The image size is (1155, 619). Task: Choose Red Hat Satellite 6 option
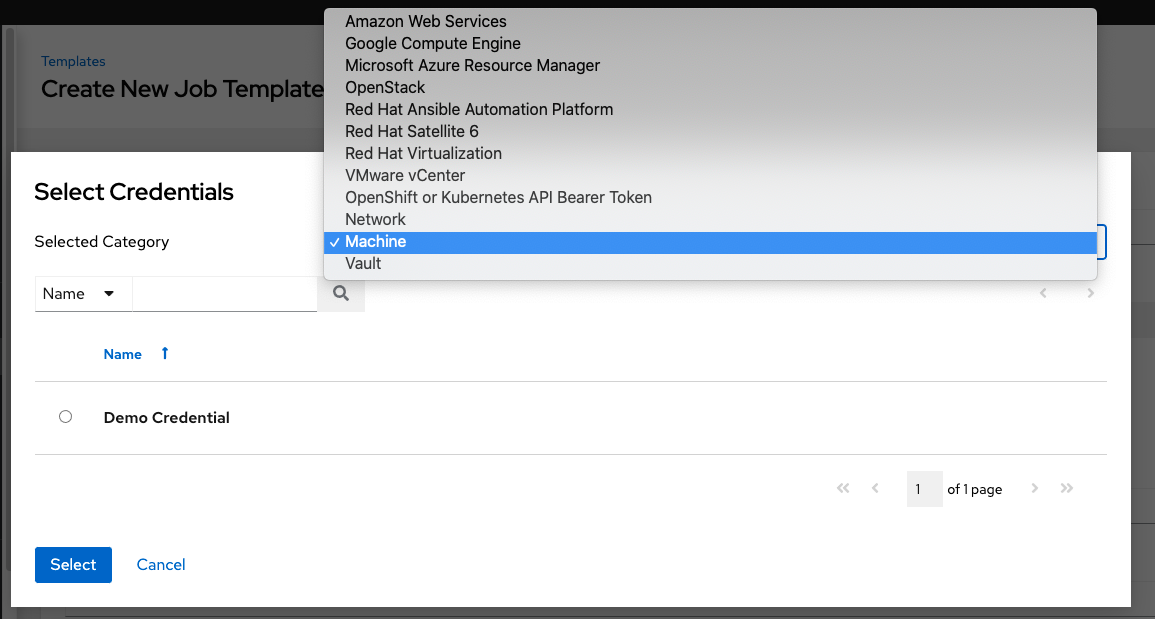[710, 132]
